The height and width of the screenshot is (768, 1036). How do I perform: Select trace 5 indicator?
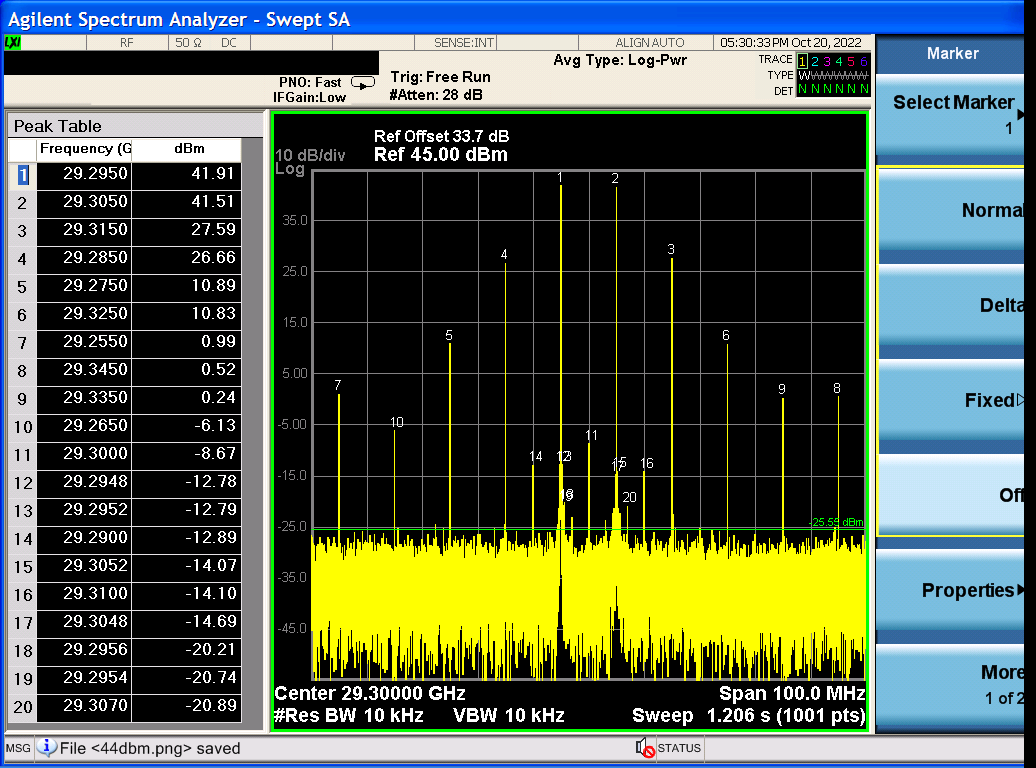point(851,61)
